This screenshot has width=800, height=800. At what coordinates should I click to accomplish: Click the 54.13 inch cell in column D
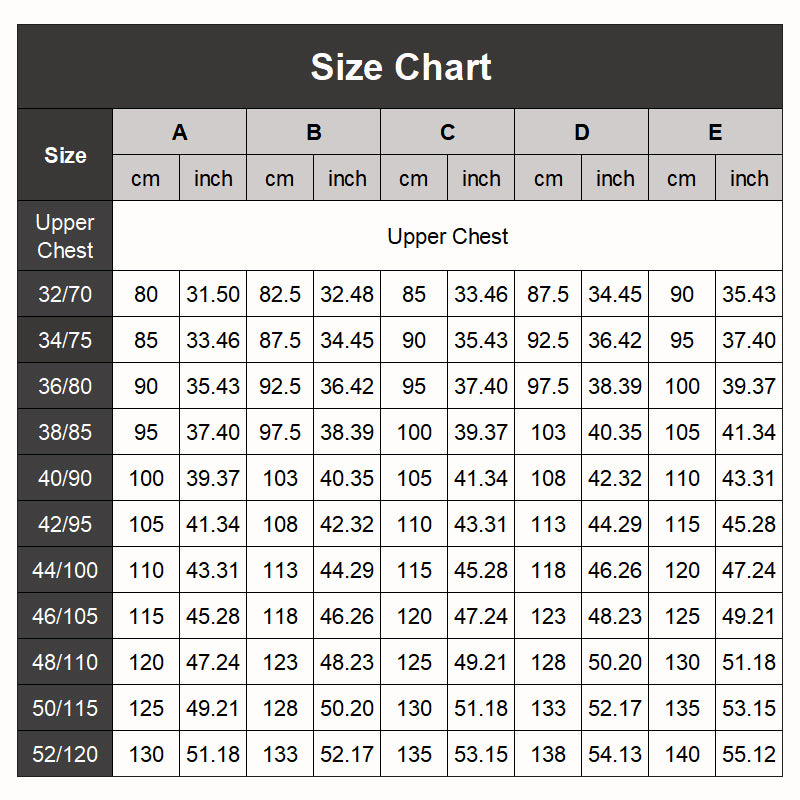[x=615, y=754]
